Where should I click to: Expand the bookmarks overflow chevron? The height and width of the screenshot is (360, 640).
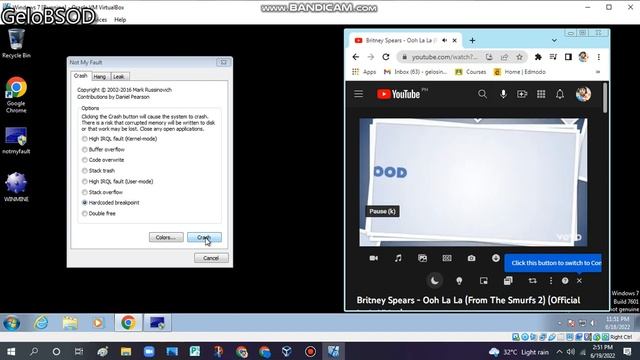coord(598,72)
